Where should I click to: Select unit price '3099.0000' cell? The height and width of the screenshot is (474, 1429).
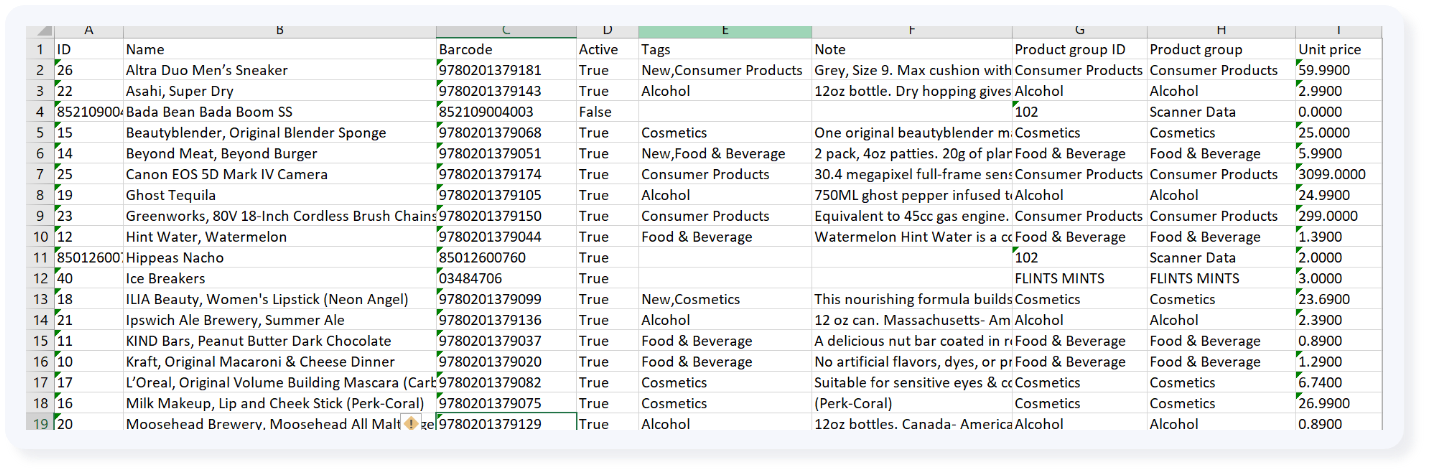pyautogui.click(x=1339, y=174)
